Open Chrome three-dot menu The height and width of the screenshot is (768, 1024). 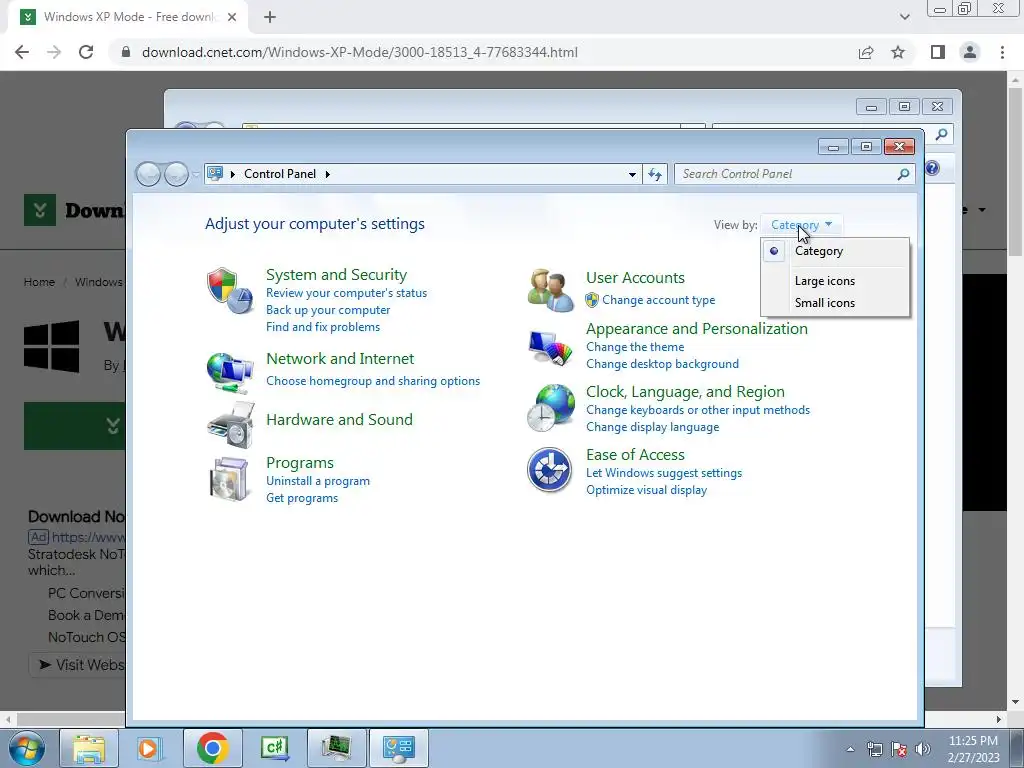point(1002,52)
